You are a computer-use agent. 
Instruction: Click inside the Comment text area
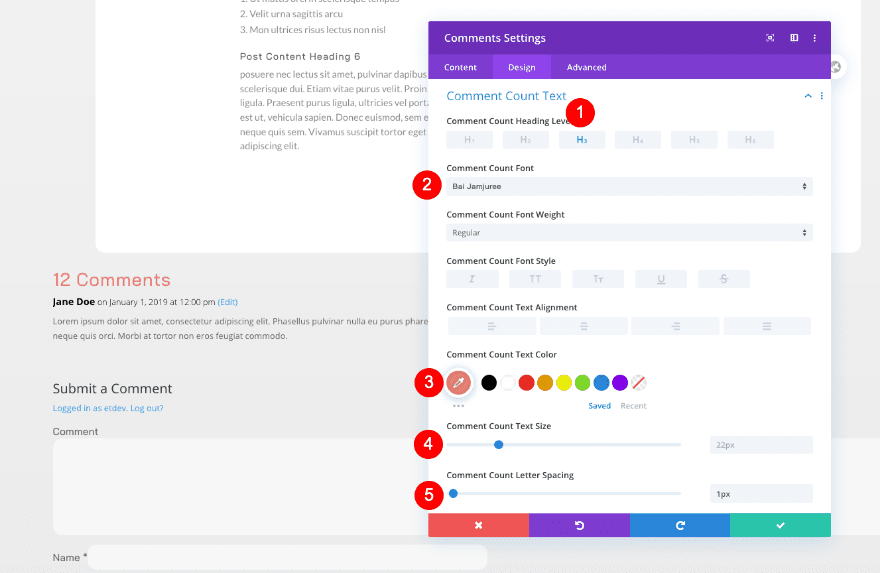coord(240,487)
